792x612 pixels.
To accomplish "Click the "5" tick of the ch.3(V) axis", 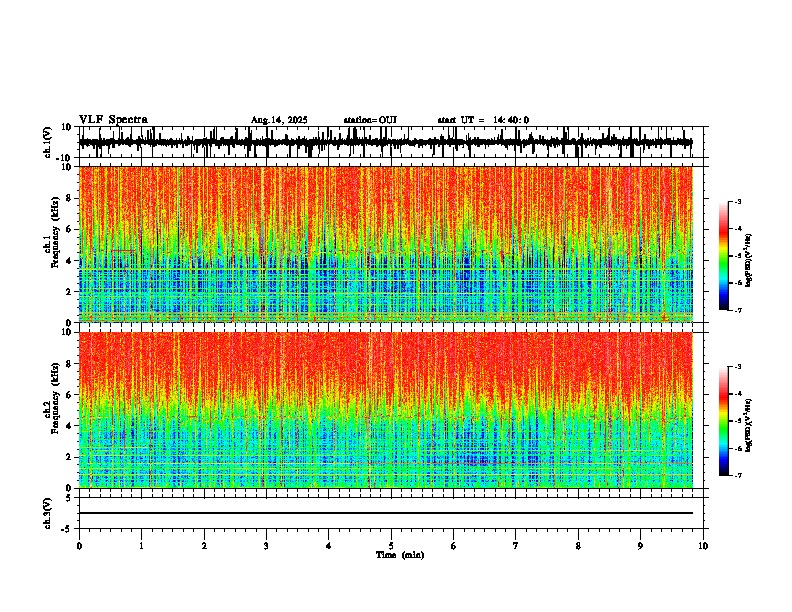I will [x=69, y=498].
